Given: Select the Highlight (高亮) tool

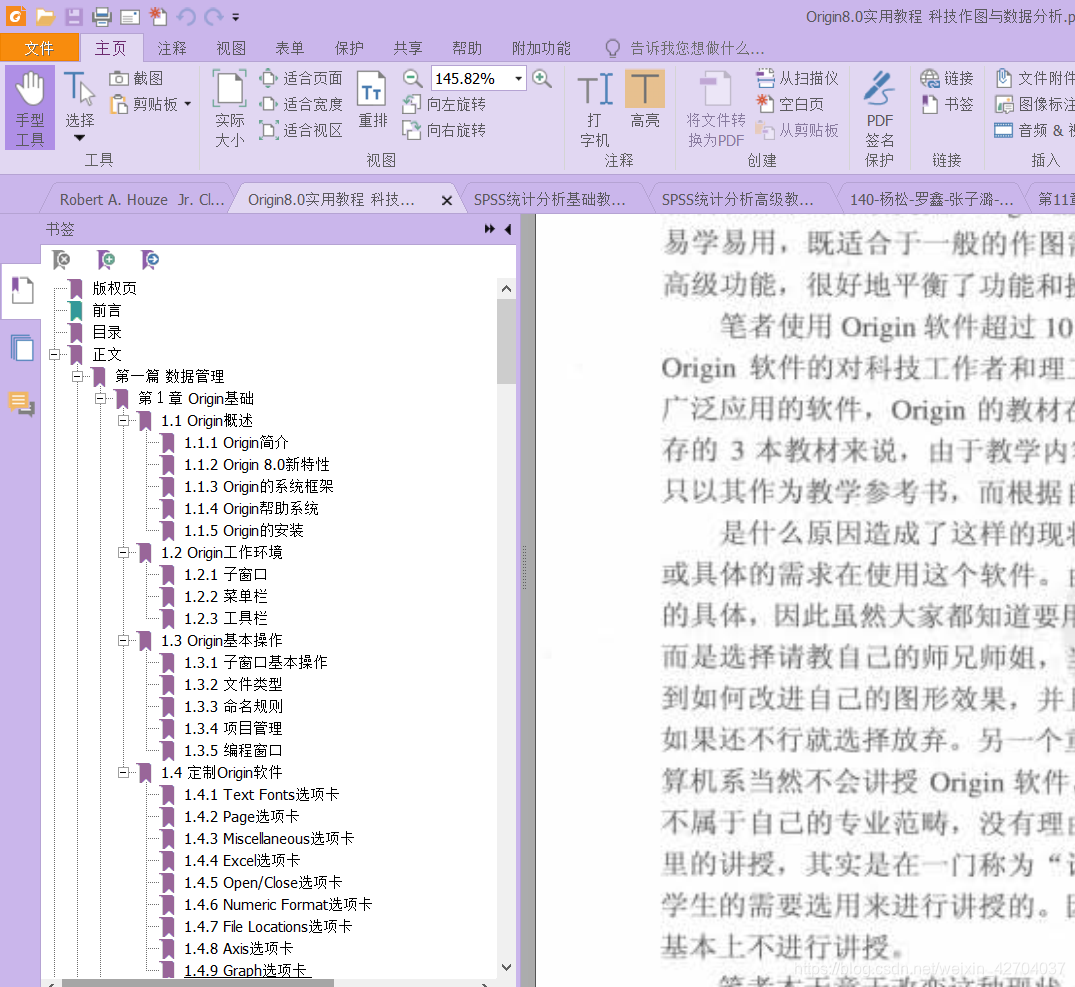Looking at the screenshot, I should (645, 100).
